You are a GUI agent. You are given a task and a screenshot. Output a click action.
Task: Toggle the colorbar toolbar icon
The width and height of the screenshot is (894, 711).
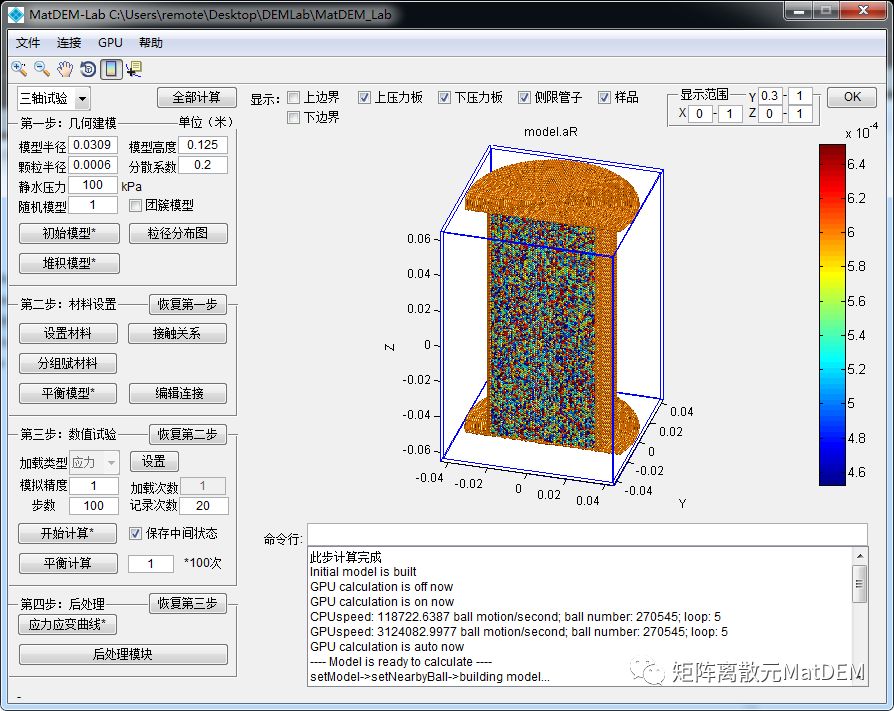point(111,69)
